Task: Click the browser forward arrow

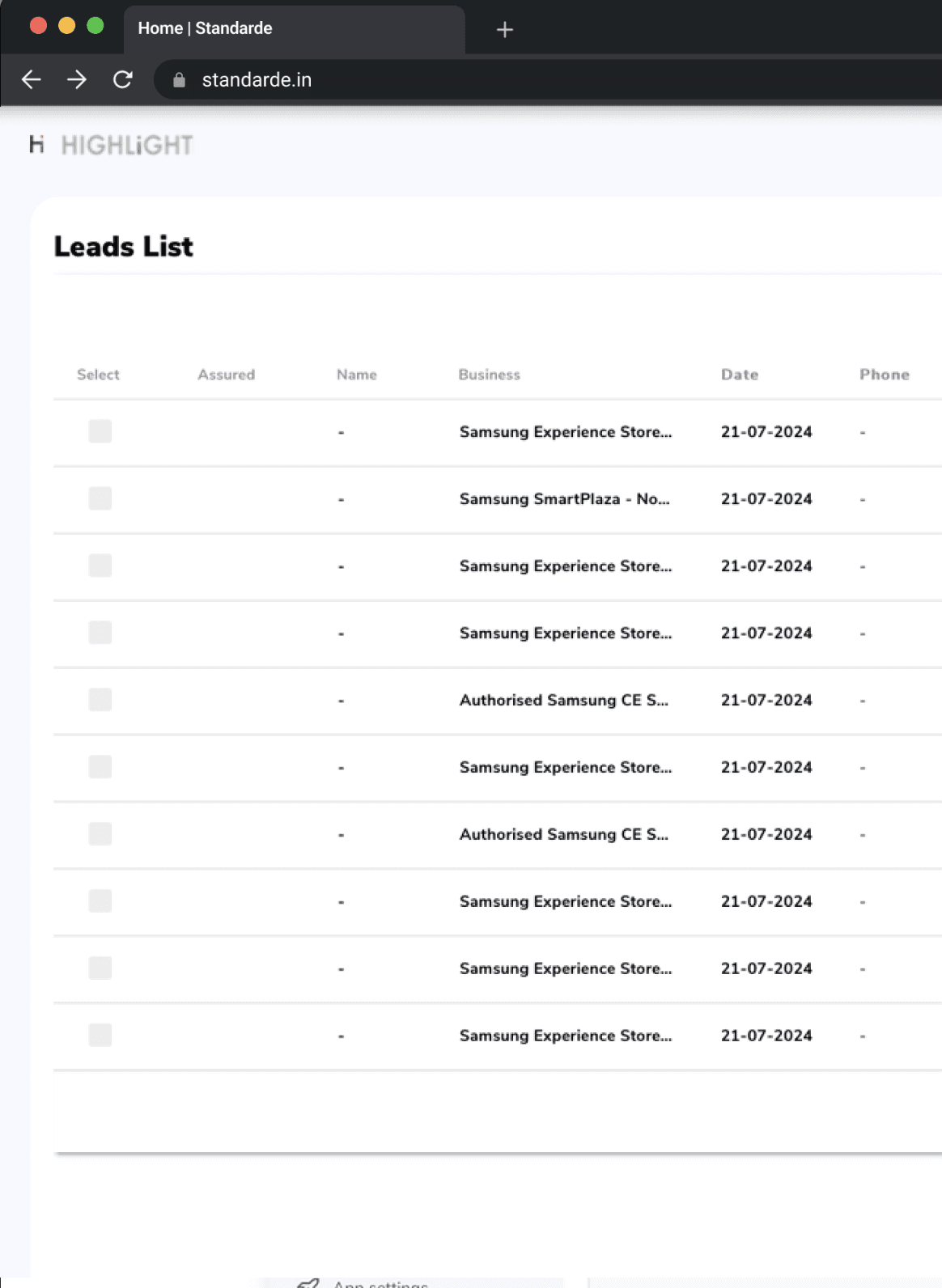Action: coord(77,79)
